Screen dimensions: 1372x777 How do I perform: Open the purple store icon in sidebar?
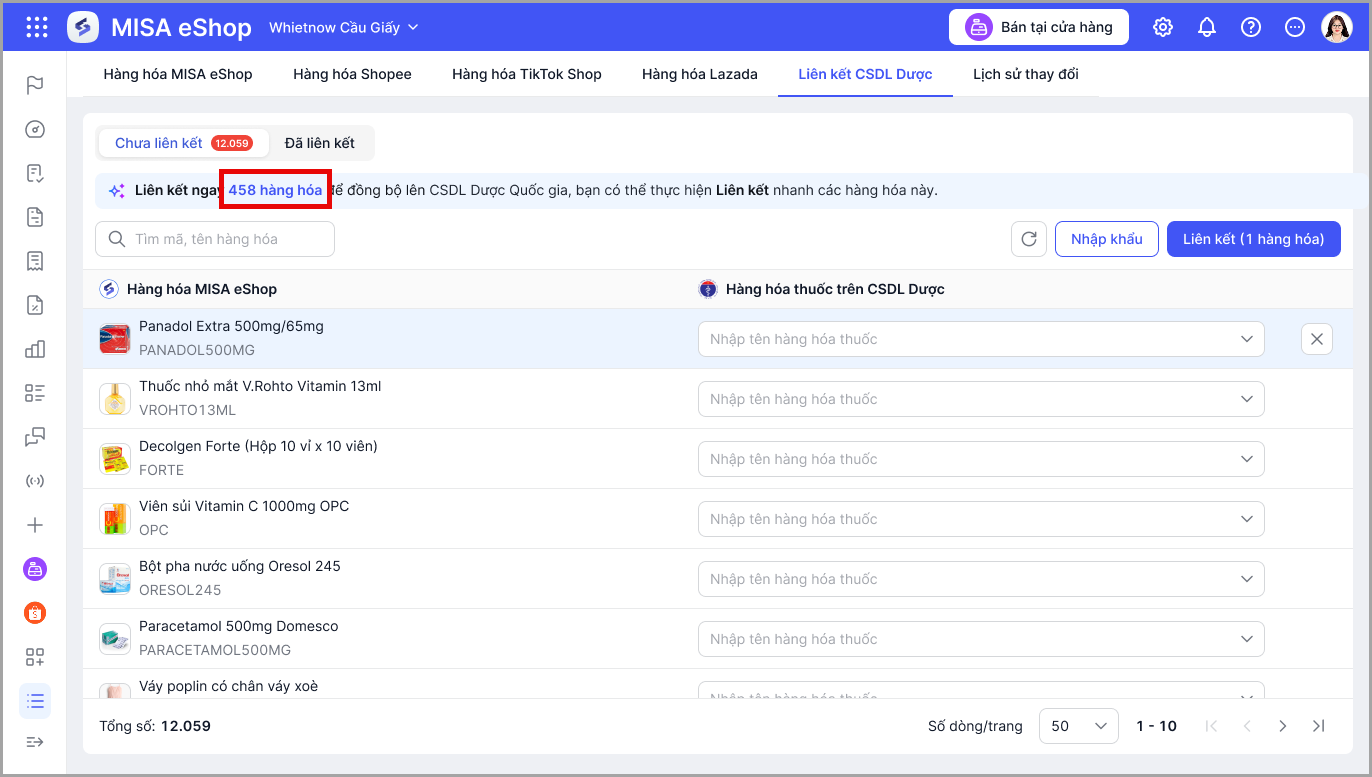coord(35,569)
